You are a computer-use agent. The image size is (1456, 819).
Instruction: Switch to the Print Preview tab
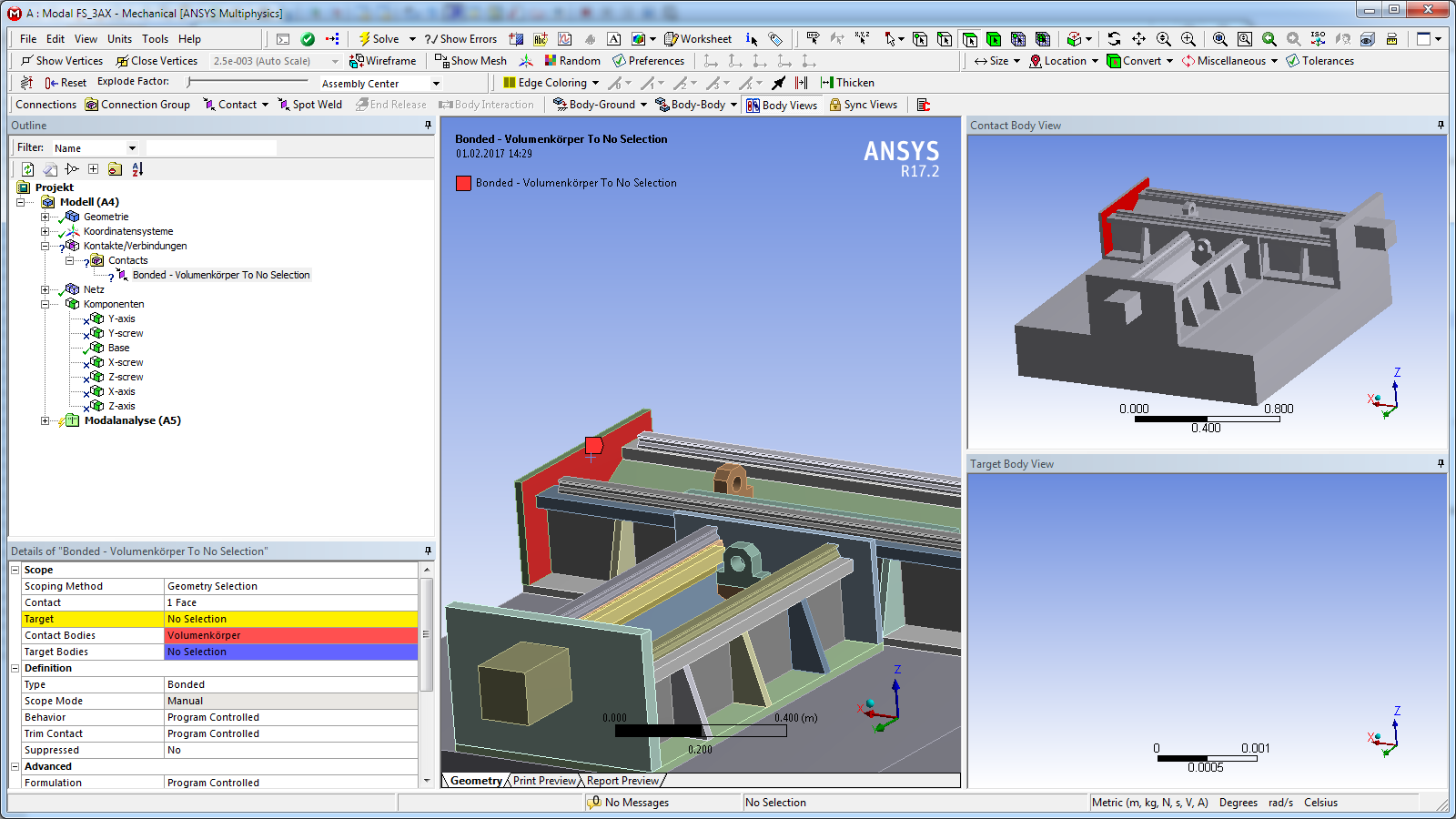(544, 781)
